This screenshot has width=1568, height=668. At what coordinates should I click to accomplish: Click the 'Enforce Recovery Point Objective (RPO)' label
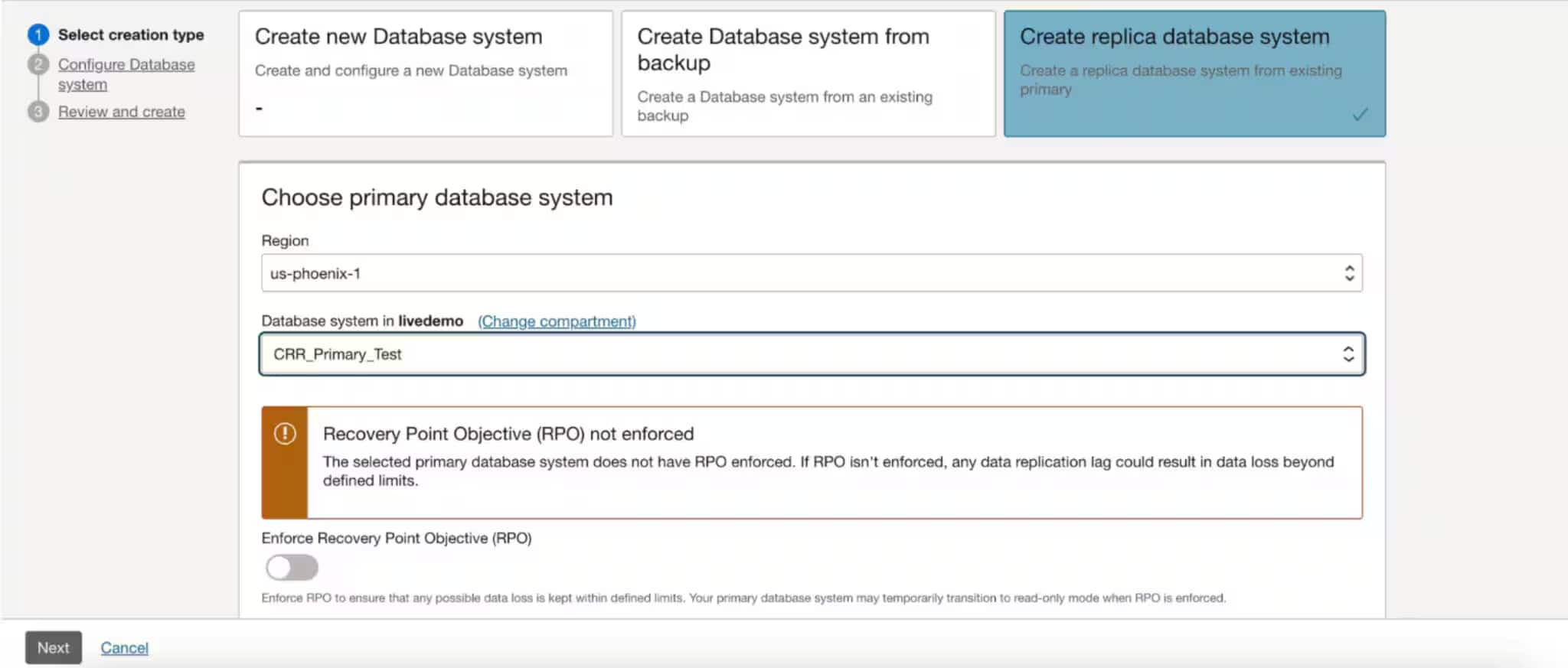pyautogui.click(x=397, y=538)
